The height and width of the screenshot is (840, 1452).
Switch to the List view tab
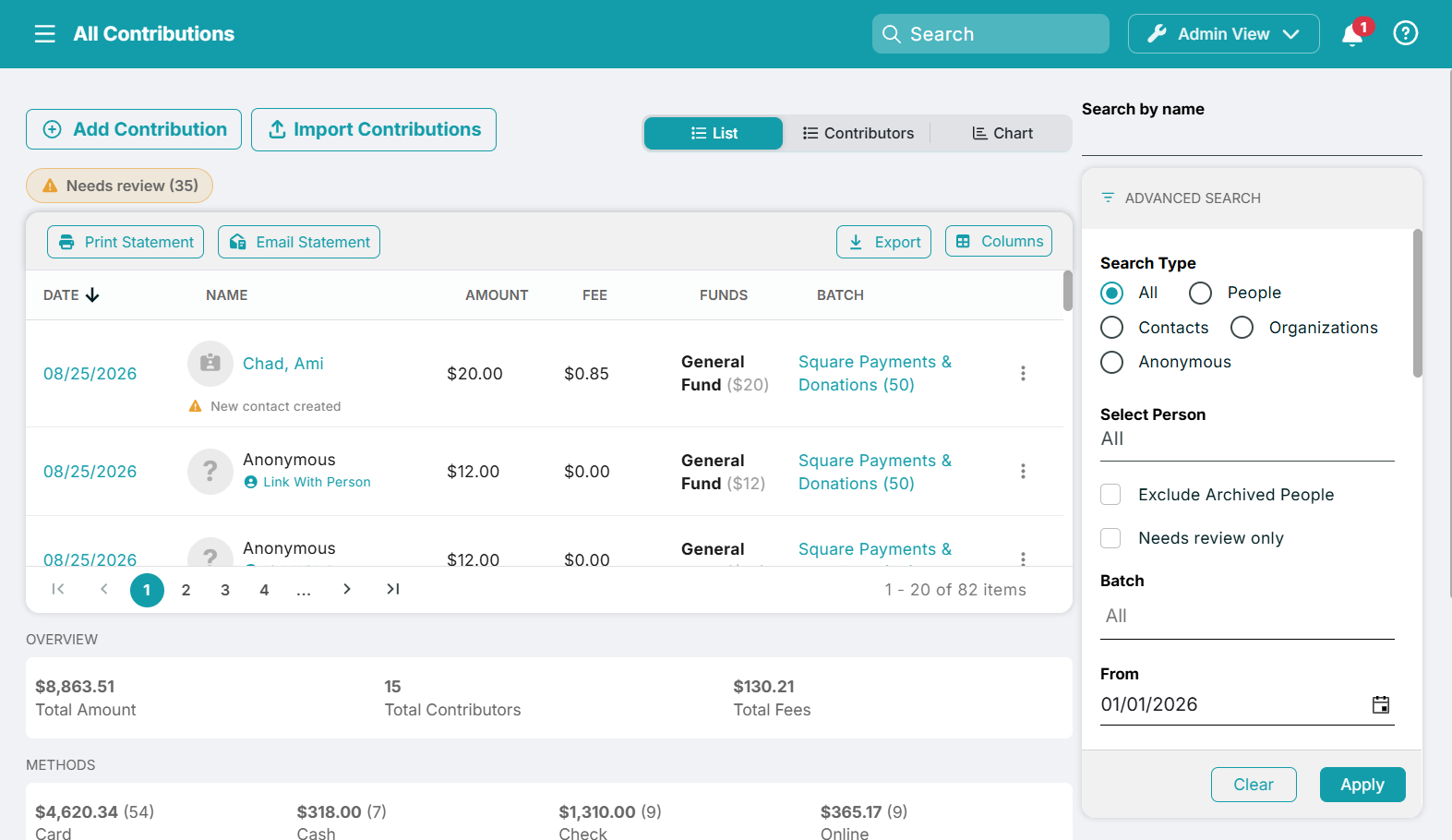[x=714, y=133]
